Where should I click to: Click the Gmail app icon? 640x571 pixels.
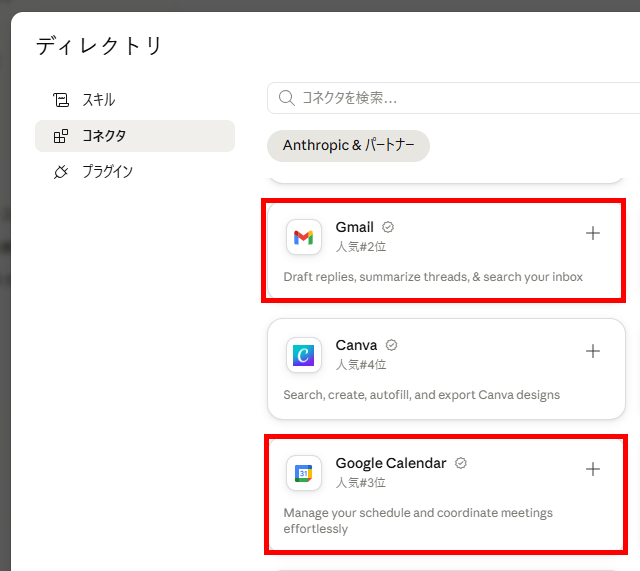304,237
